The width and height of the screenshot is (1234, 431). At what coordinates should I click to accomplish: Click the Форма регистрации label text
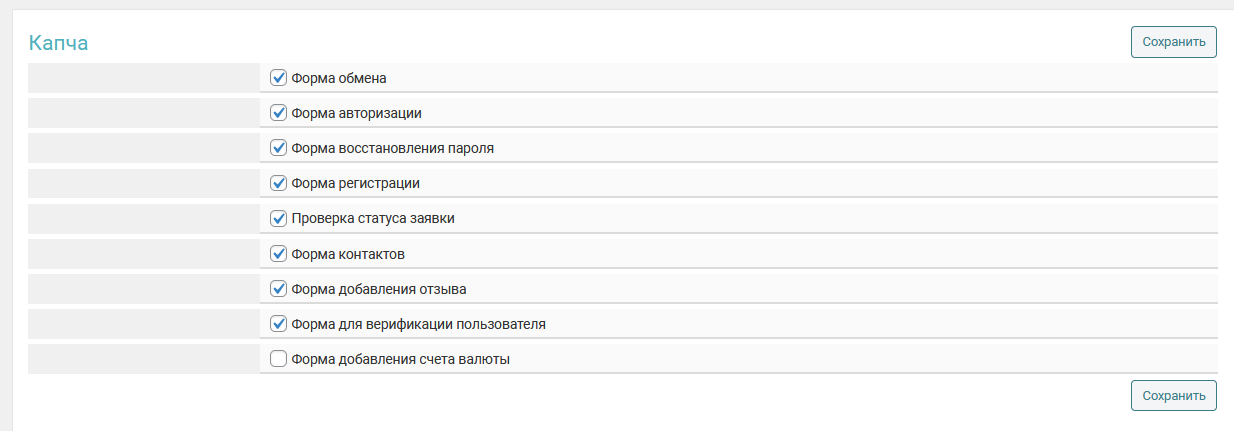coord(355,183)
